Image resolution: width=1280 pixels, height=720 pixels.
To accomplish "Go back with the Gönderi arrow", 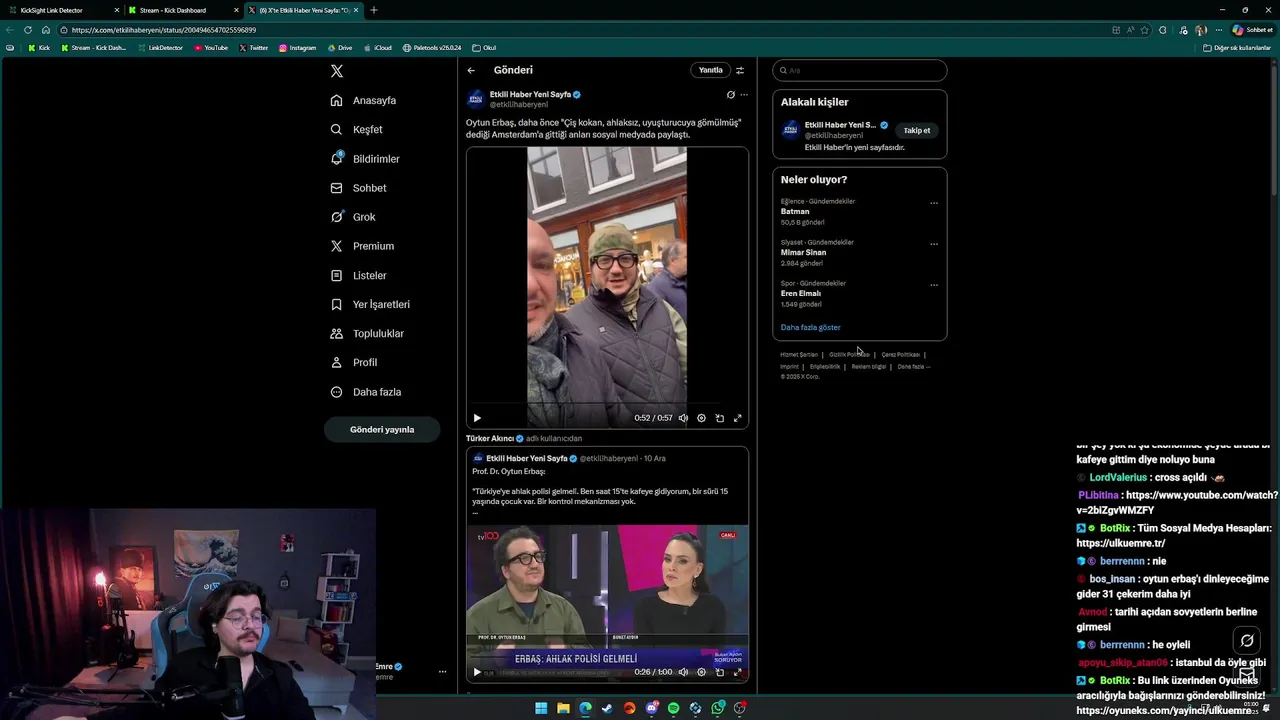I will coord(471,70).
